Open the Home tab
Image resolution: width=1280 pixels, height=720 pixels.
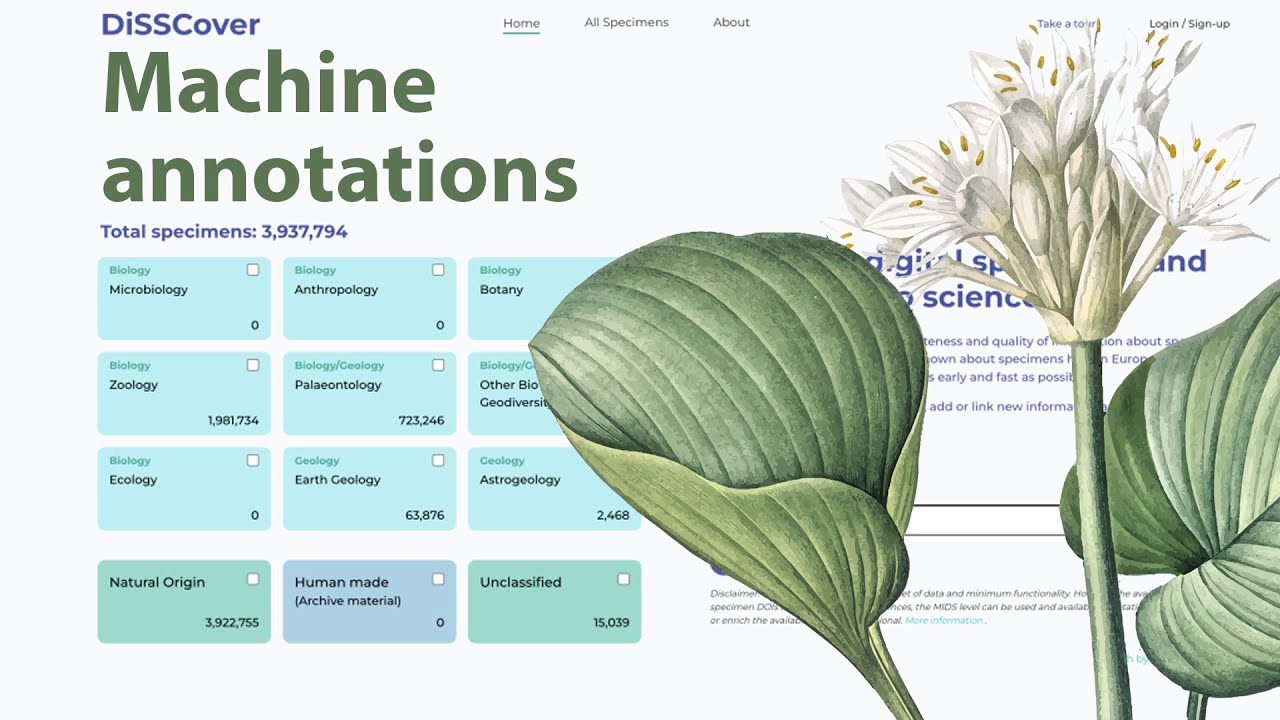521,23
